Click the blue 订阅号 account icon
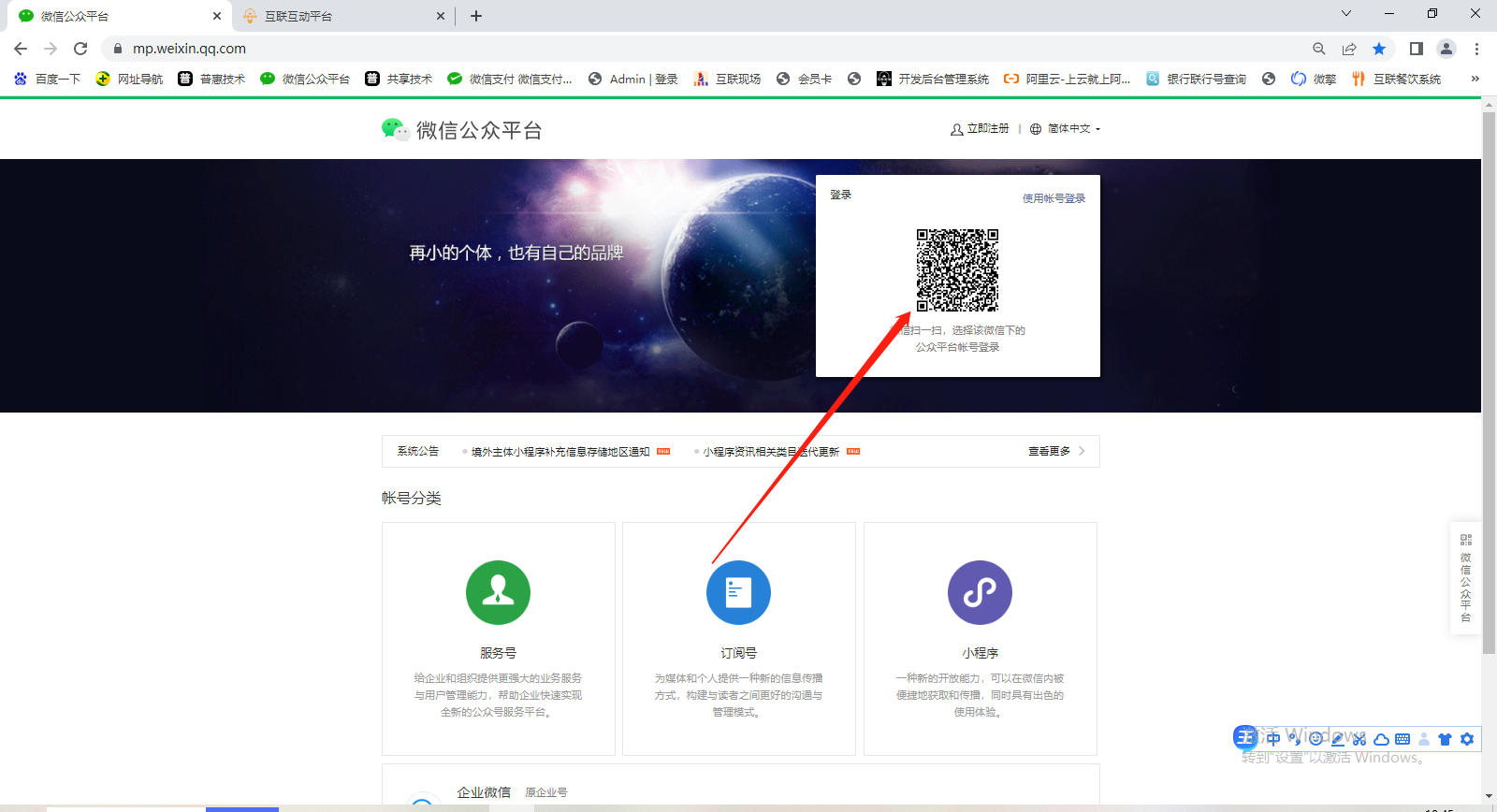This screenshot has height=812, width=1497. pyautogui.click(x=738, y=592)
